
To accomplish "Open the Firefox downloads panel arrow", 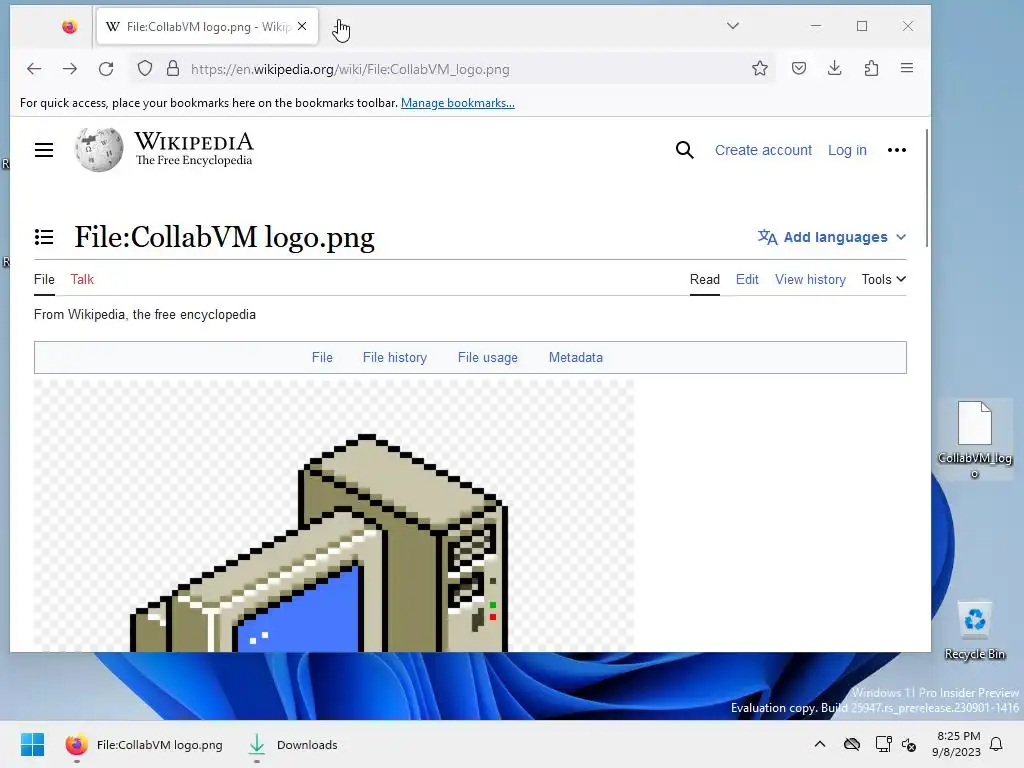I will 835,69.
